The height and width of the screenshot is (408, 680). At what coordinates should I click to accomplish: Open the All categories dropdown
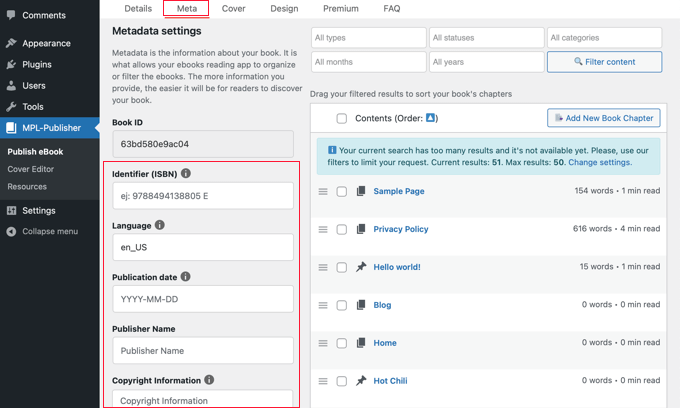(604, 38)
